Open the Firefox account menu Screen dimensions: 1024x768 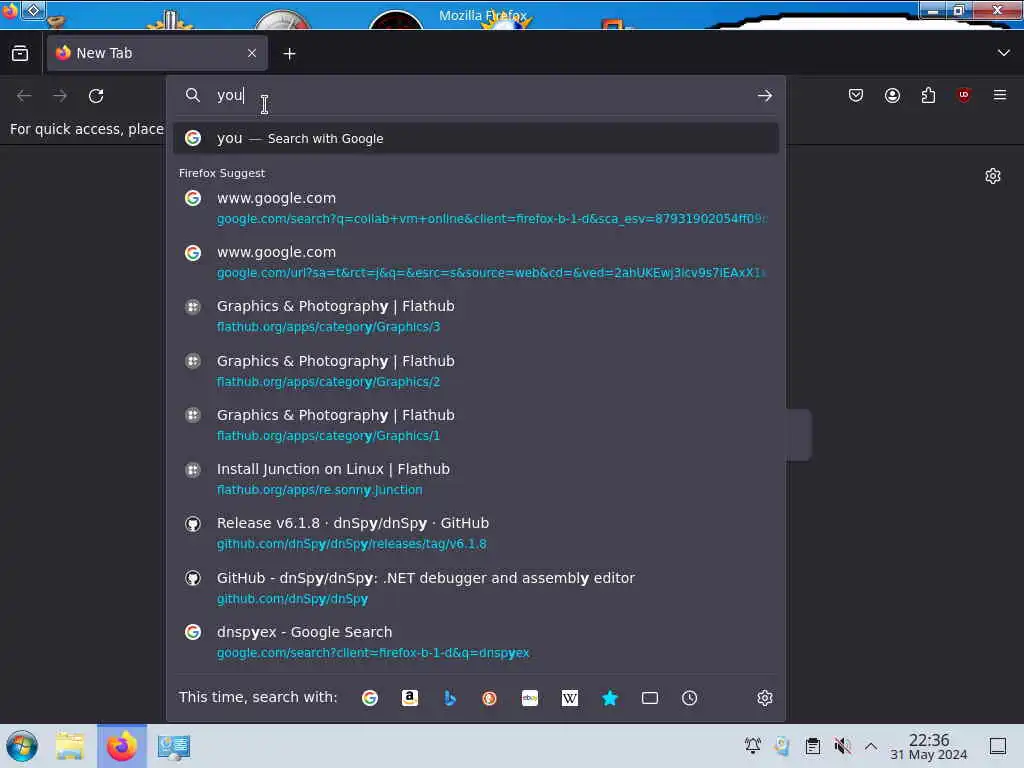coord(892,95)
